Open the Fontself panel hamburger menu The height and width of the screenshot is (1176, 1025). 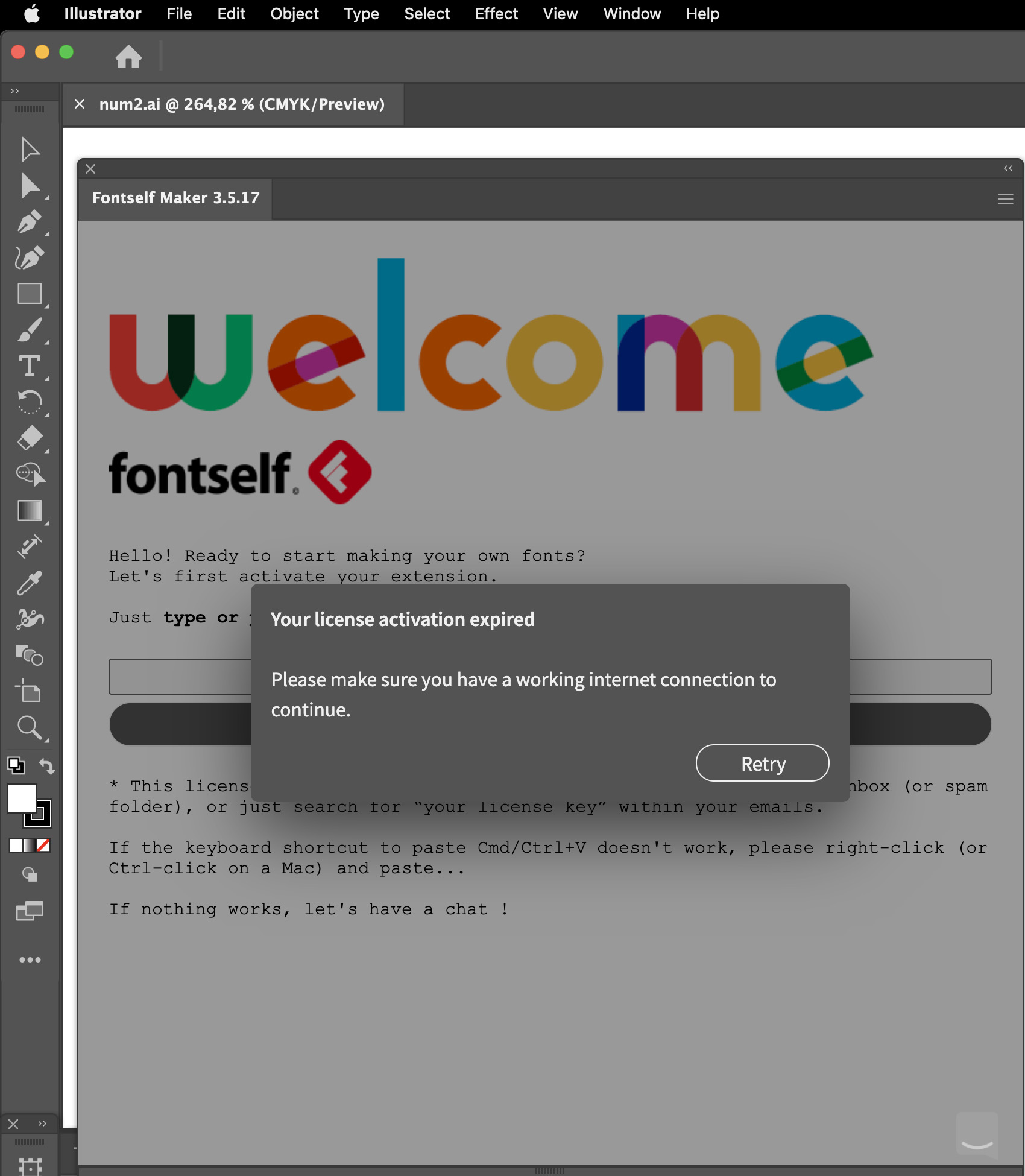[1005, 199]
